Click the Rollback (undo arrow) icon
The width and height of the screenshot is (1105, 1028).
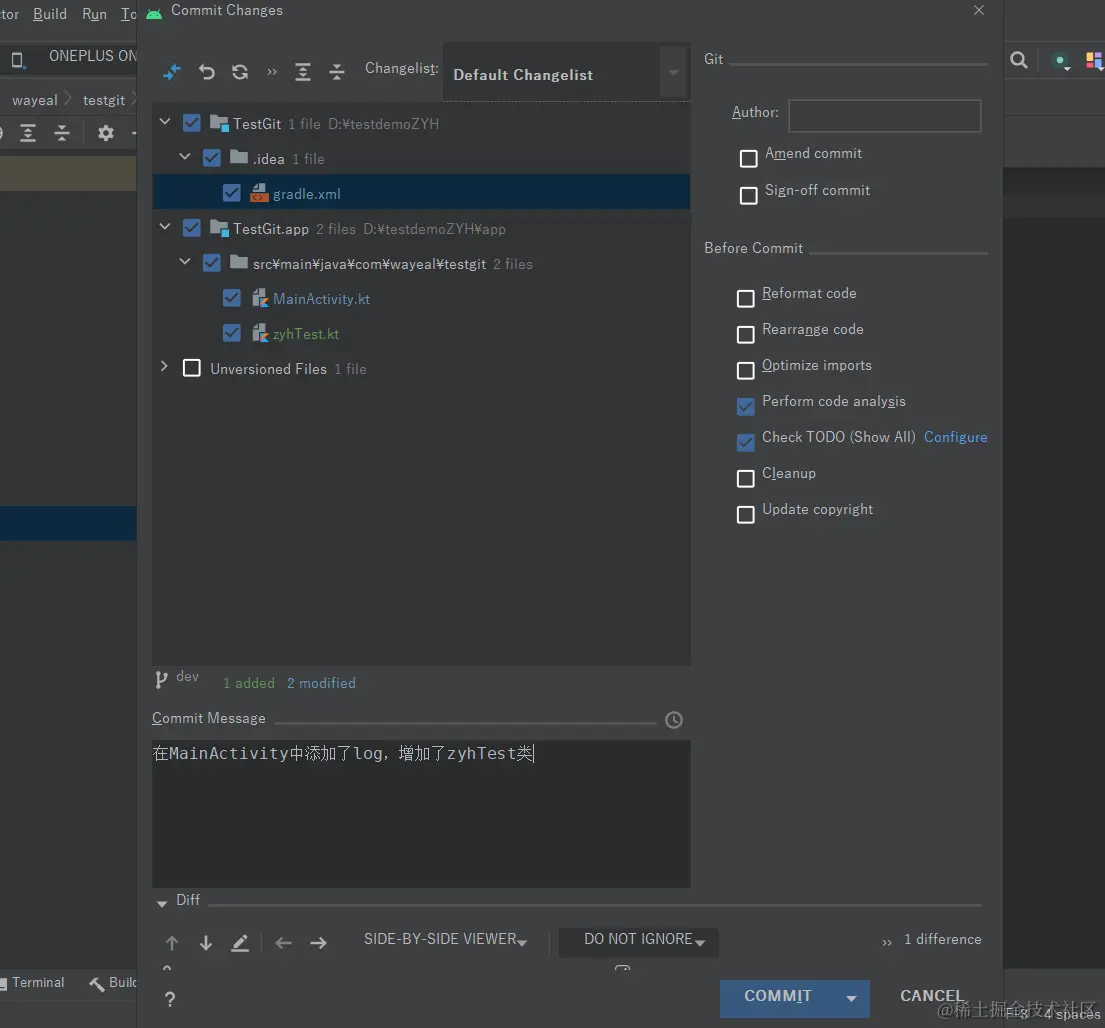pos(206,72)
